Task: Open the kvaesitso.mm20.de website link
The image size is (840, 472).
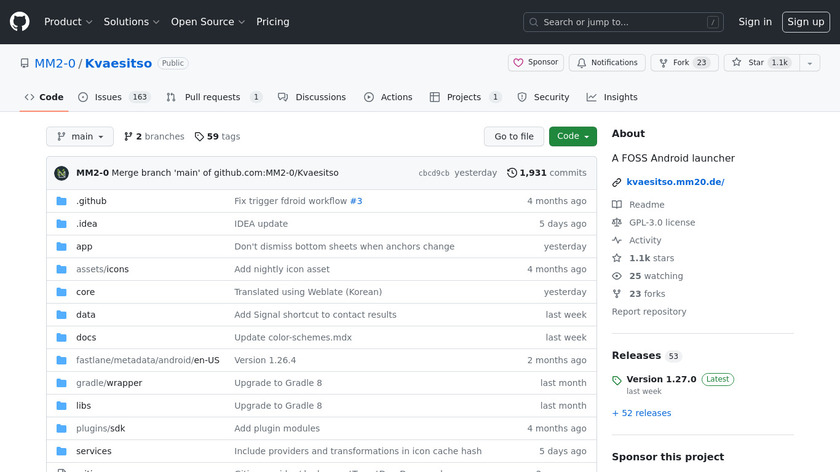Action: click(x=674, y=182)
